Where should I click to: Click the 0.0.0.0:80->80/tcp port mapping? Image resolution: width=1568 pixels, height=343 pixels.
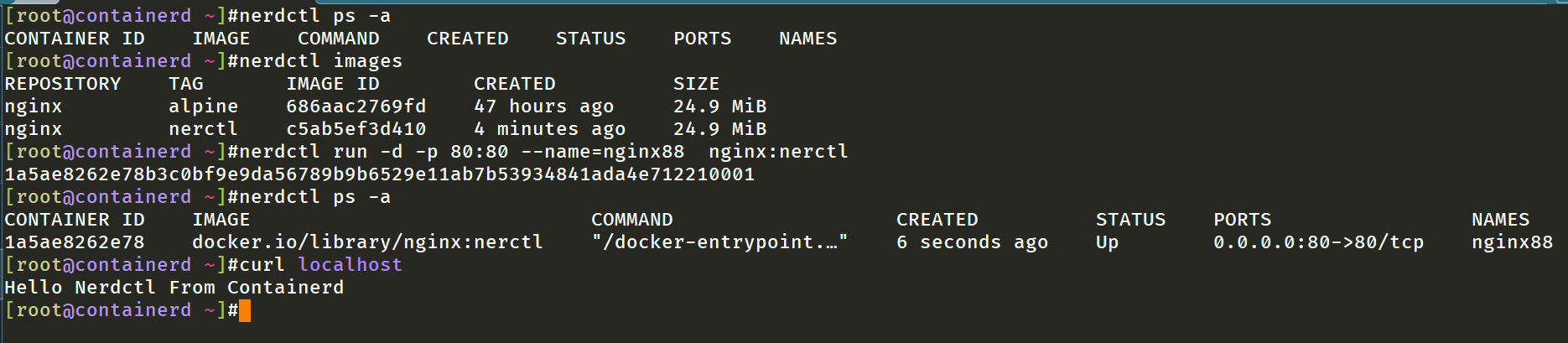1318,242
